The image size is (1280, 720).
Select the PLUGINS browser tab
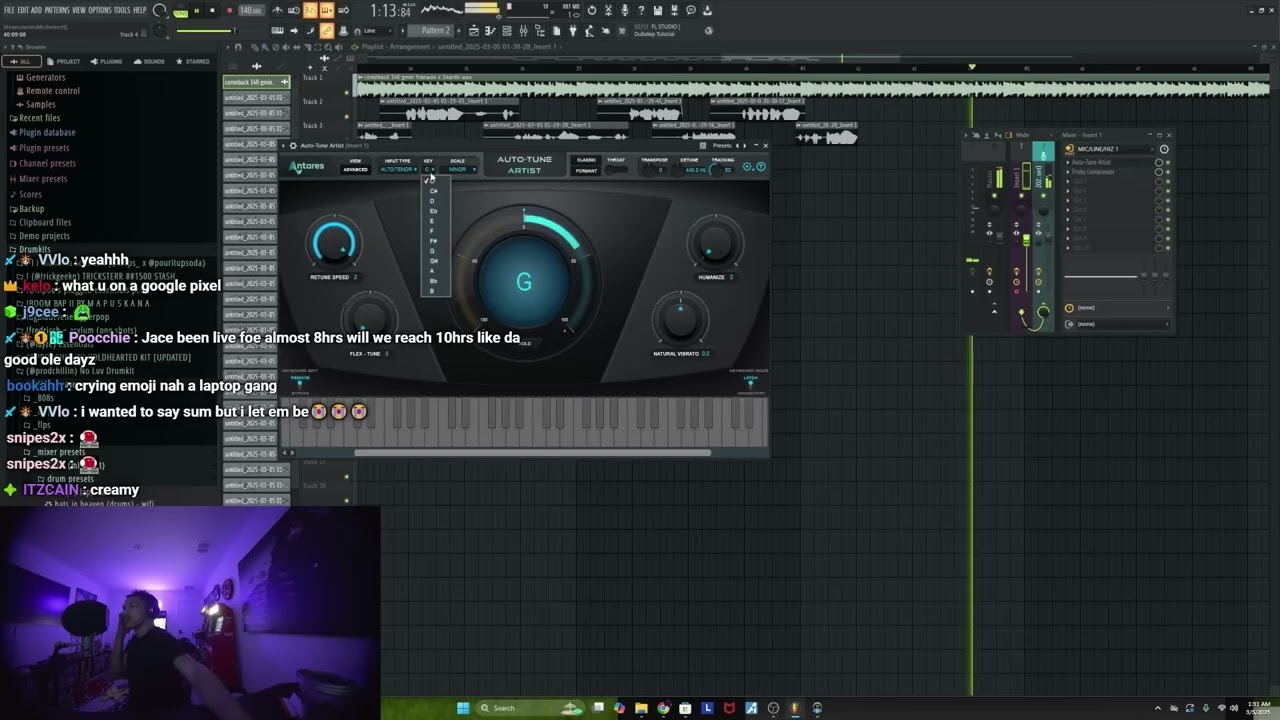pos(107,61)
